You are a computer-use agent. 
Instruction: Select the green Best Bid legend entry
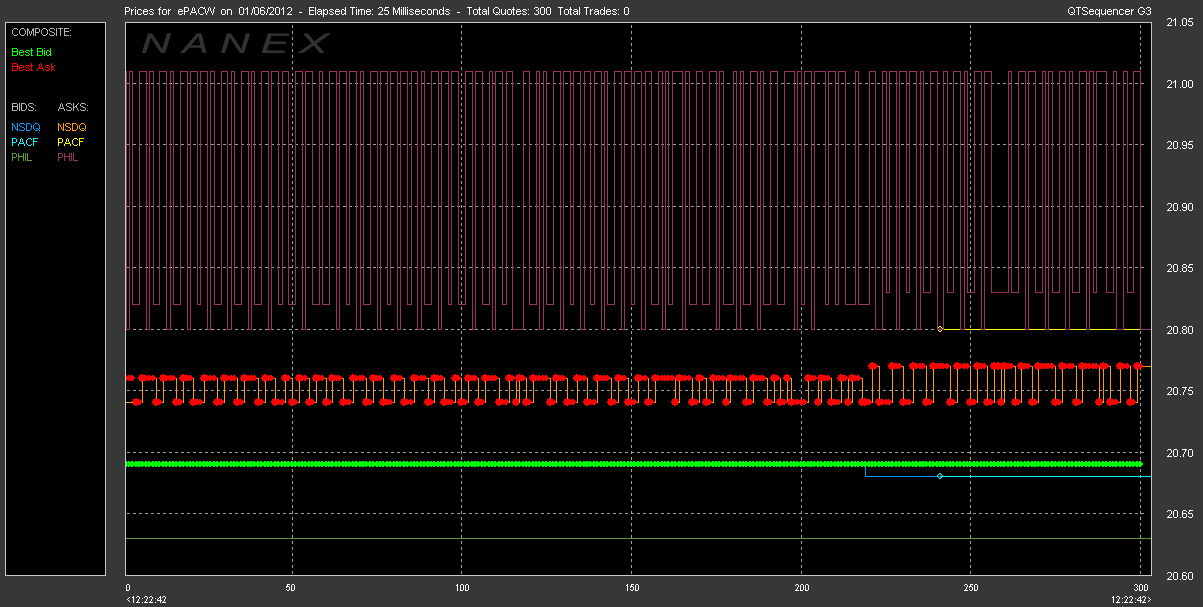point(33,52)
